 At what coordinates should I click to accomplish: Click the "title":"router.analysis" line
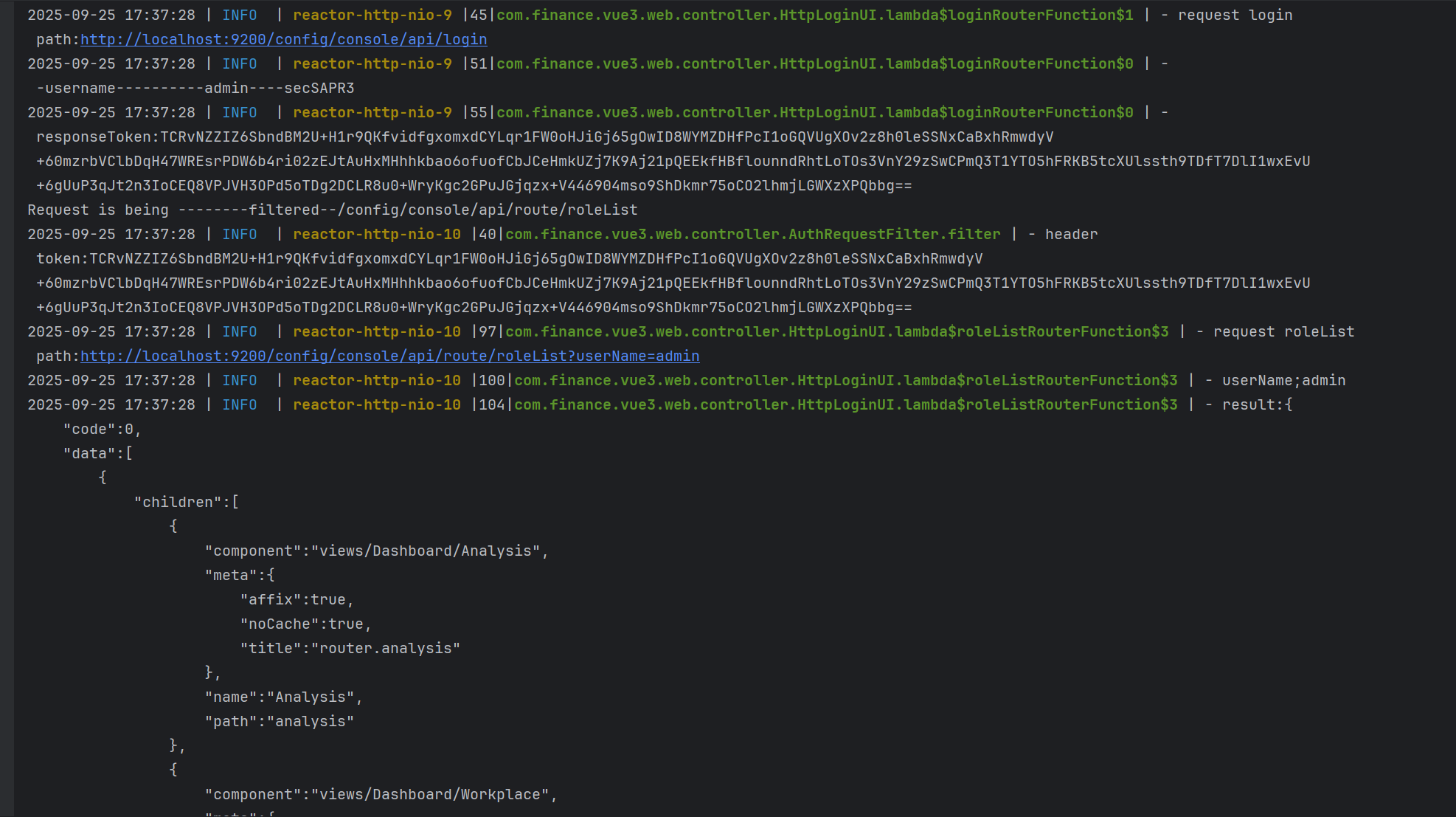[x=350, y=649]
